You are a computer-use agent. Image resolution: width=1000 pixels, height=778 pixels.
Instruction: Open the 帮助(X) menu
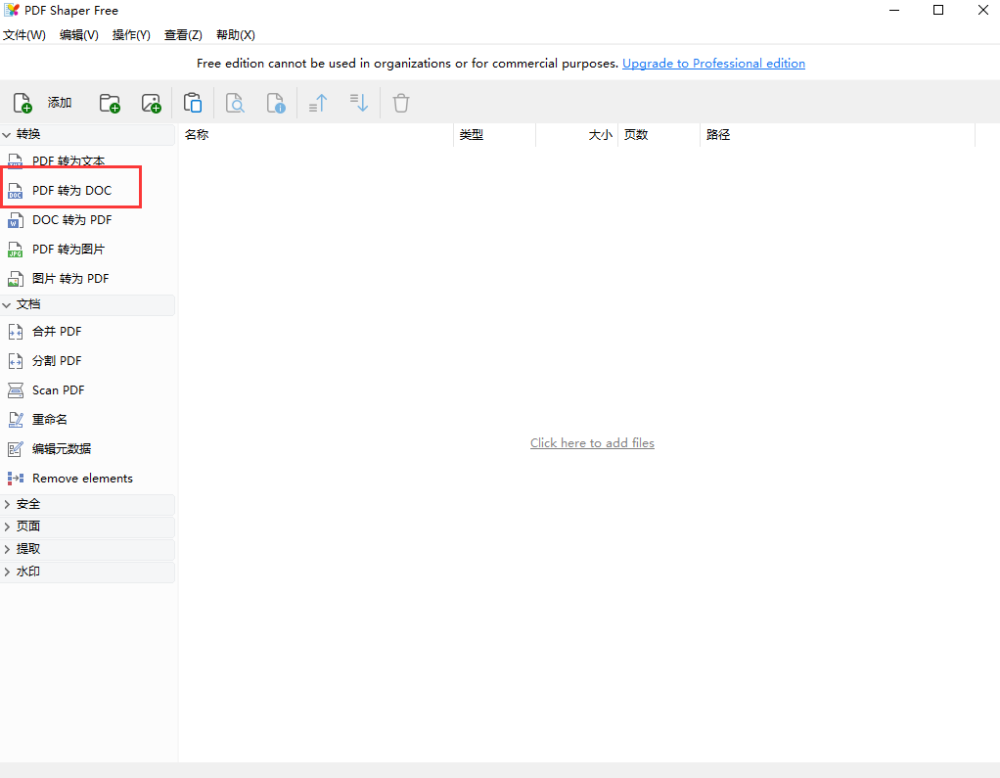coord(235,35)
